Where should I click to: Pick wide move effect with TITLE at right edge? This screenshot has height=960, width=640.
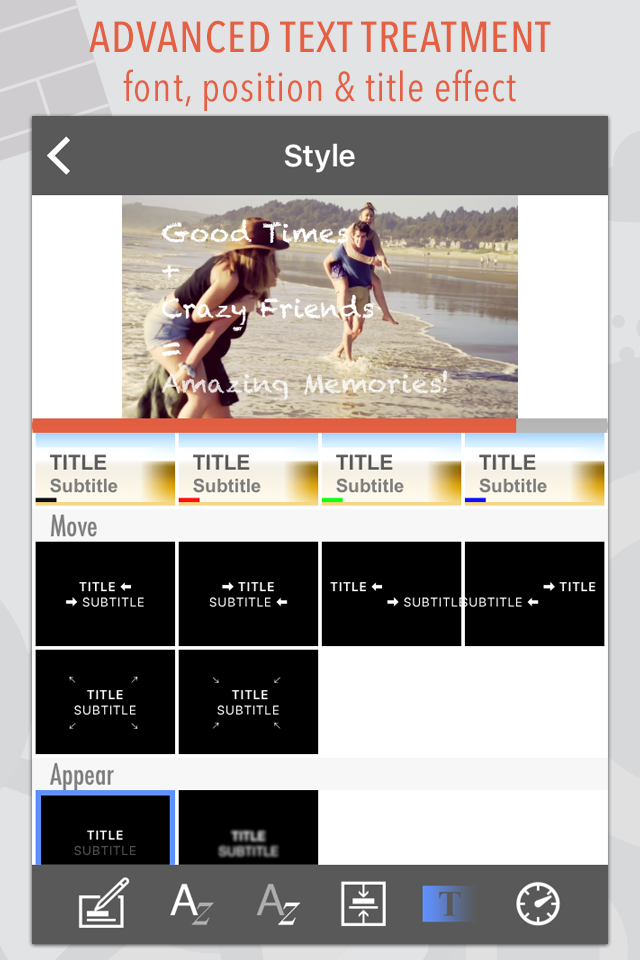click(535, 594)
